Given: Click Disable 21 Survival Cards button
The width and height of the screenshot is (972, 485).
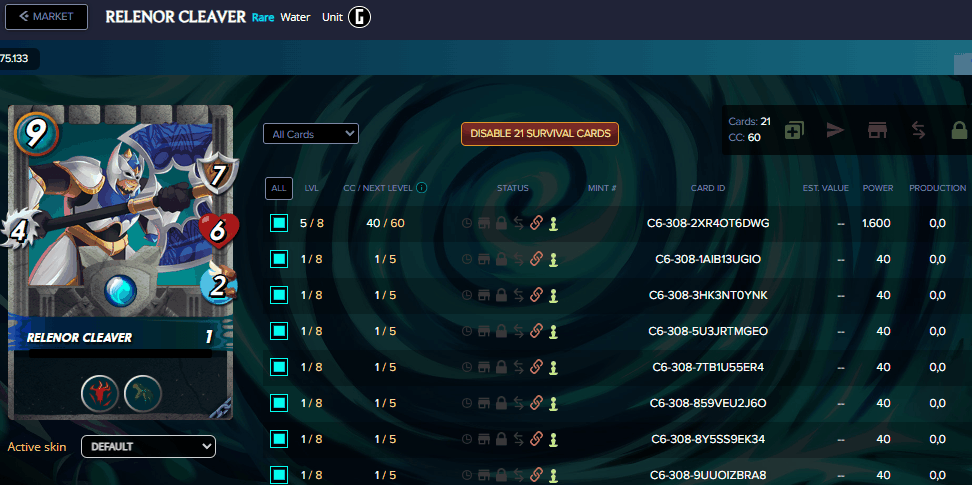Looking at the screenshot, I should [x=540, y=133].
